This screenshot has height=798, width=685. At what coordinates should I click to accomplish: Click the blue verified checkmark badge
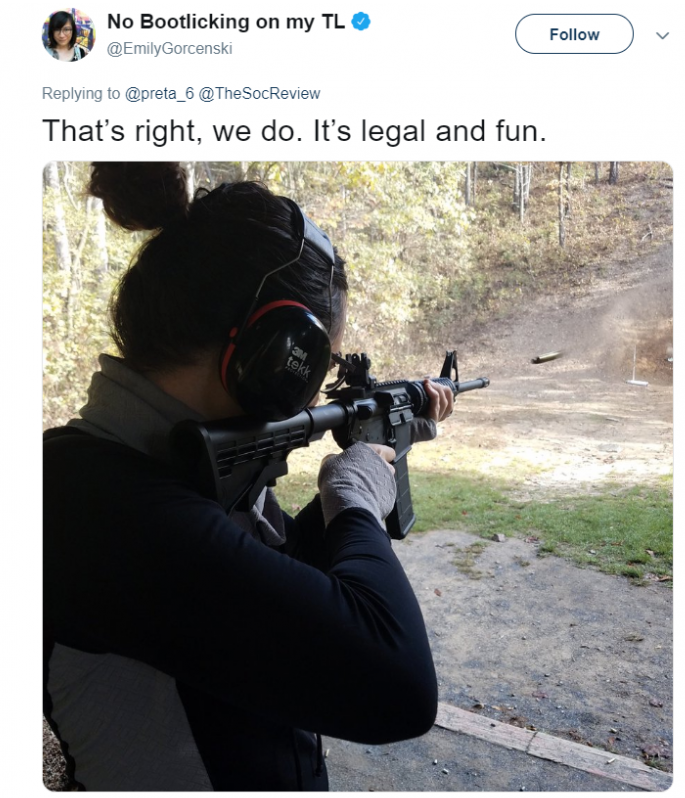point(361,22)
